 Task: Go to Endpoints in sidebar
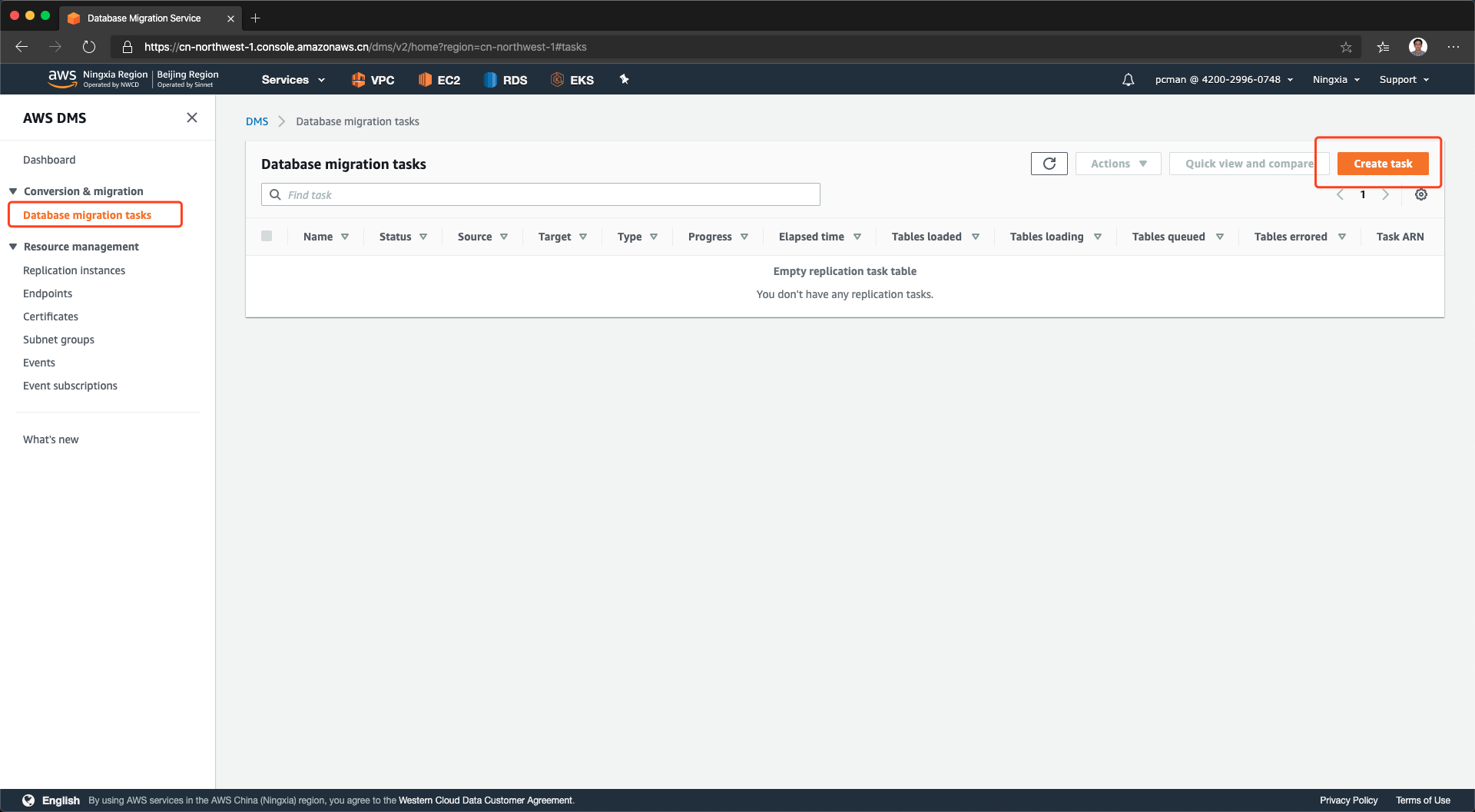pos(48,293)
